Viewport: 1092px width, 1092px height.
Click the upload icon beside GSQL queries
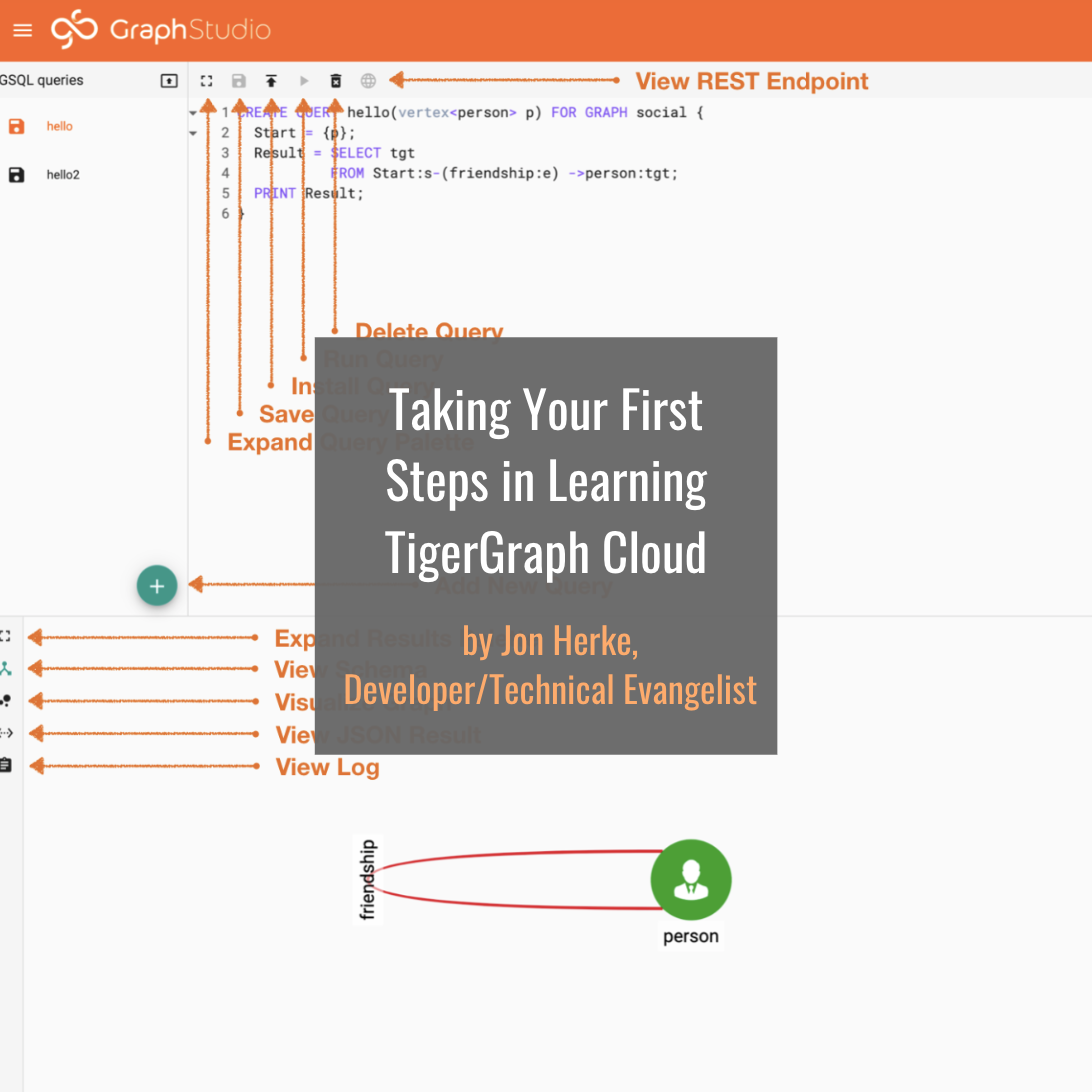pyautogui.click(x=169, y=81)
